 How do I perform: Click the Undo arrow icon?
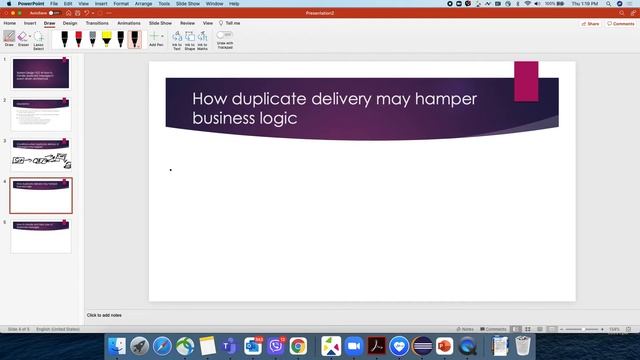click(x=87, y=13)
